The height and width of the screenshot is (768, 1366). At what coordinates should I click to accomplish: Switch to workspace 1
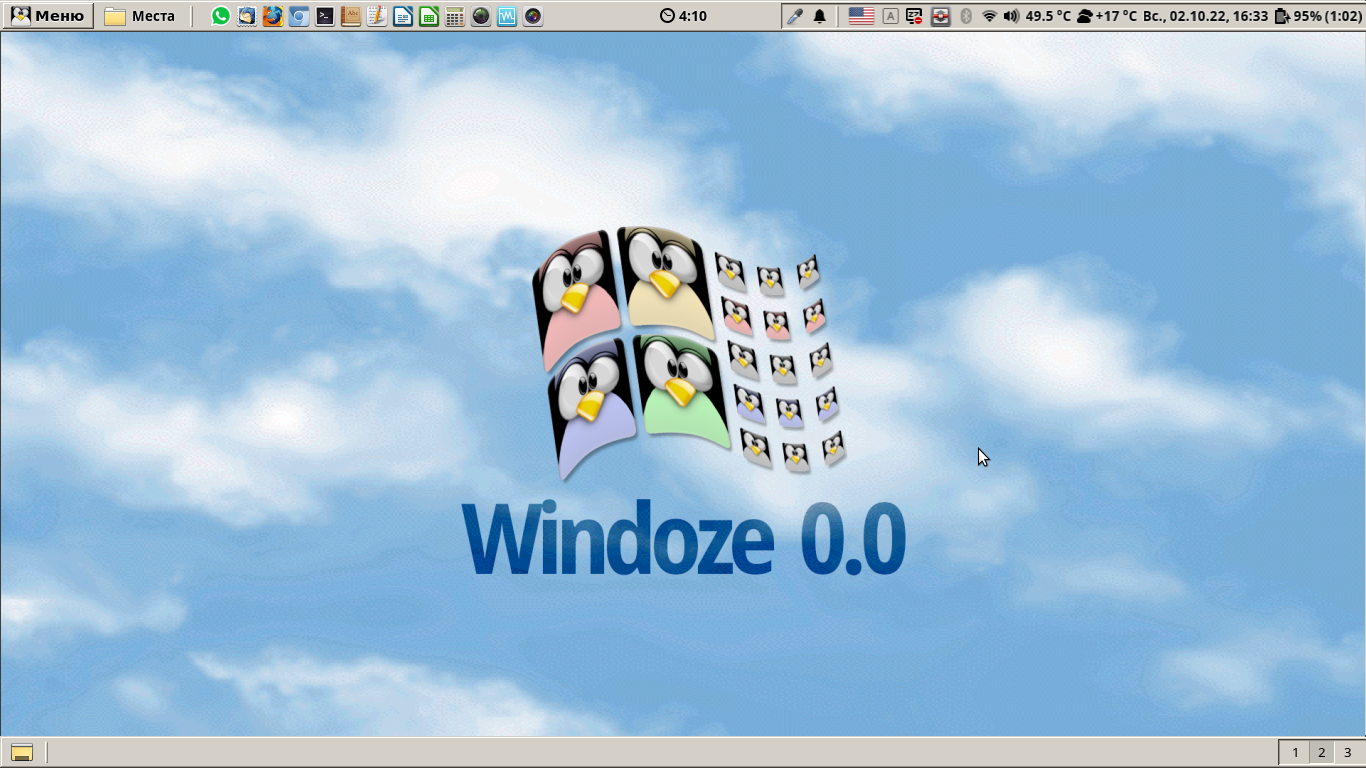tap(1295, 753)
